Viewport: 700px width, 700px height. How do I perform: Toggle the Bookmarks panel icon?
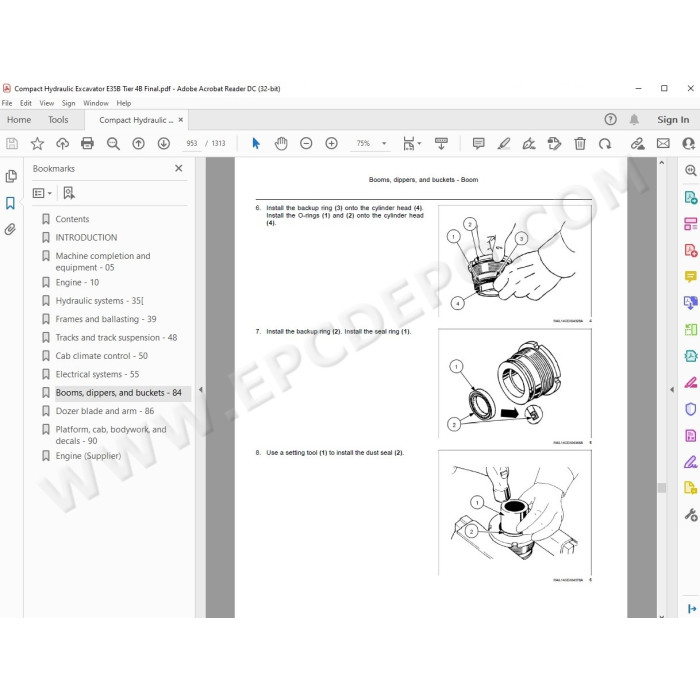click(x=10, y=203)
